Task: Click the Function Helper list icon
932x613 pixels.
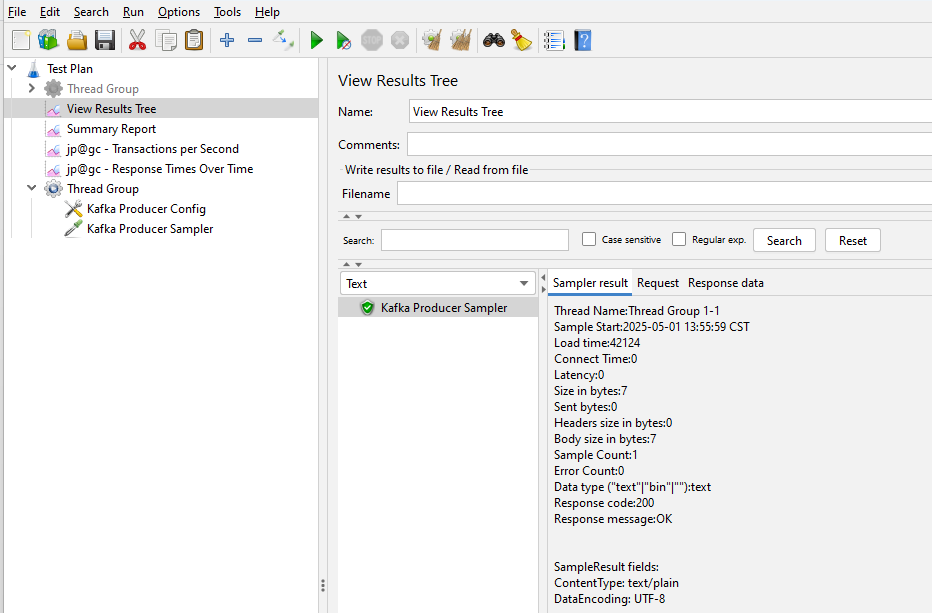Action: click(x=553, y=40)
